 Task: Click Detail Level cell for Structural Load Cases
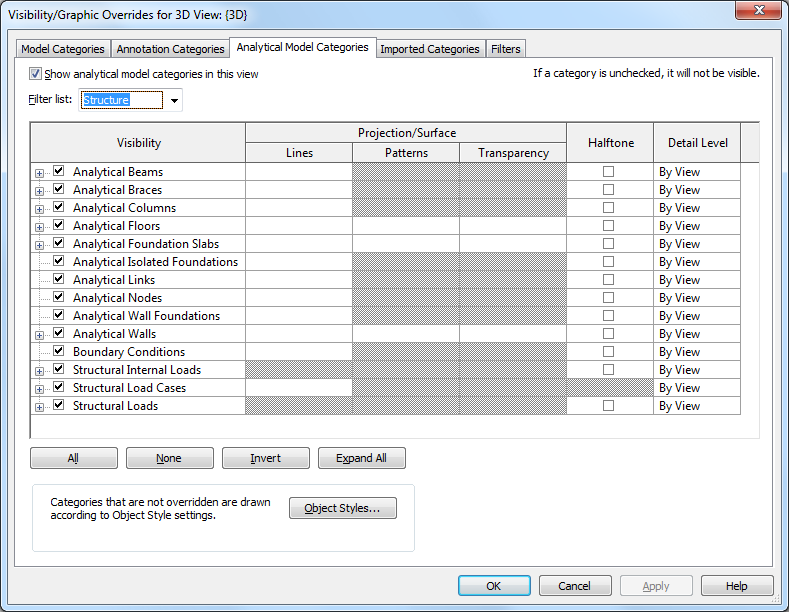697,388
